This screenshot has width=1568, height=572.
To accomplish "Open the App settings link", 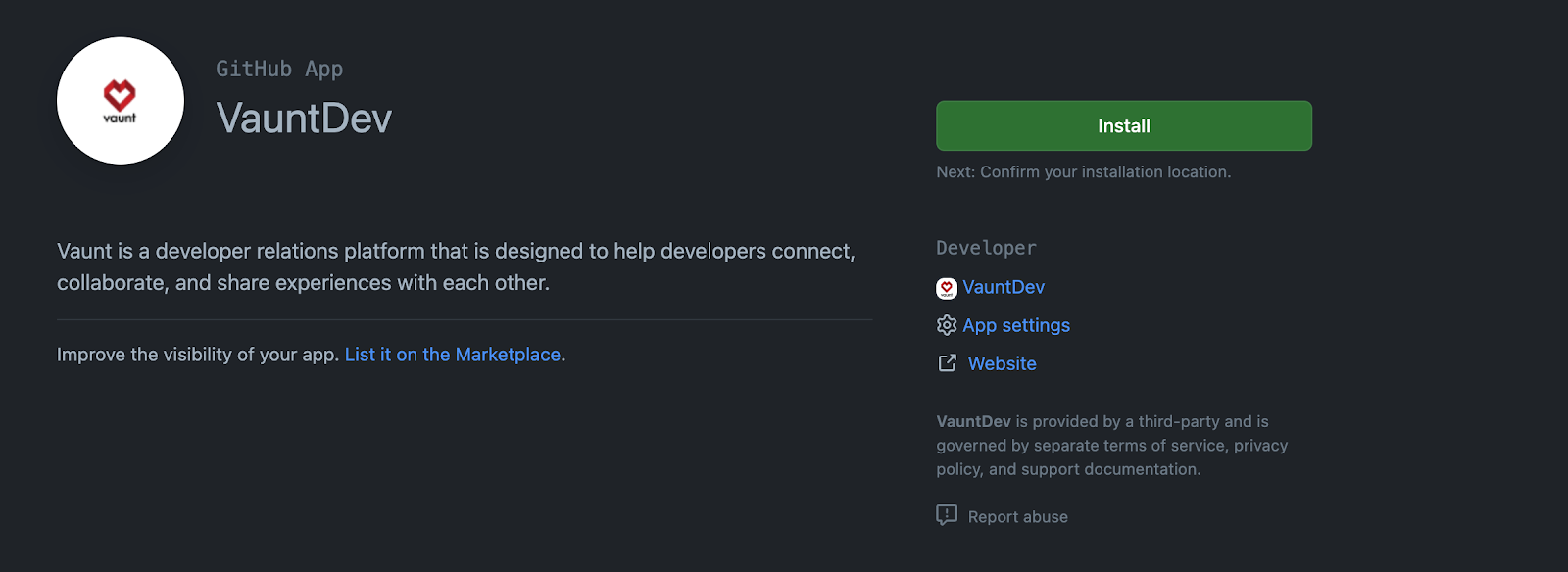I will pyautogui.click(x=1016, y=325).
